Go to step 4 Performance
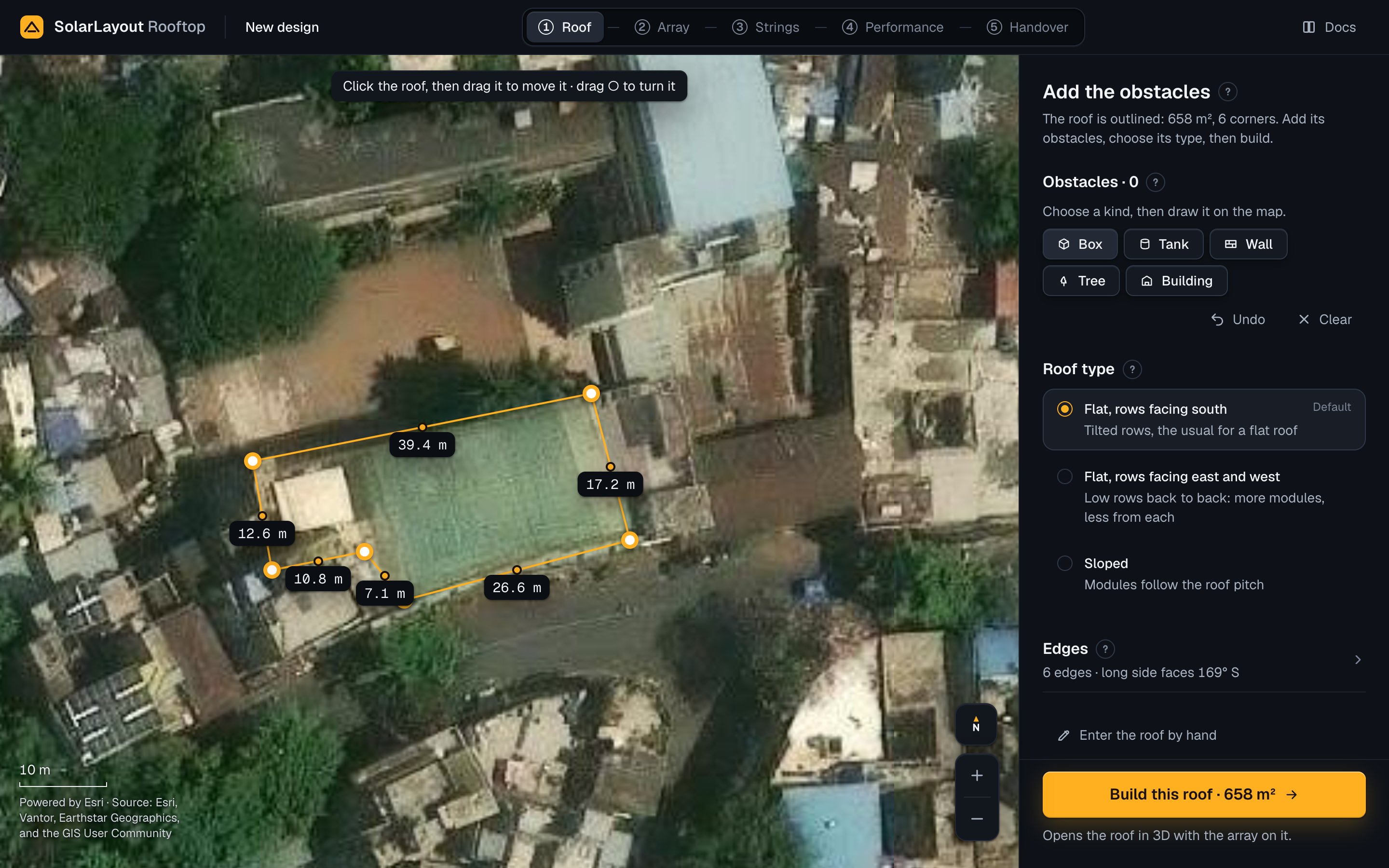1389x868 pixels. (893, 27)
